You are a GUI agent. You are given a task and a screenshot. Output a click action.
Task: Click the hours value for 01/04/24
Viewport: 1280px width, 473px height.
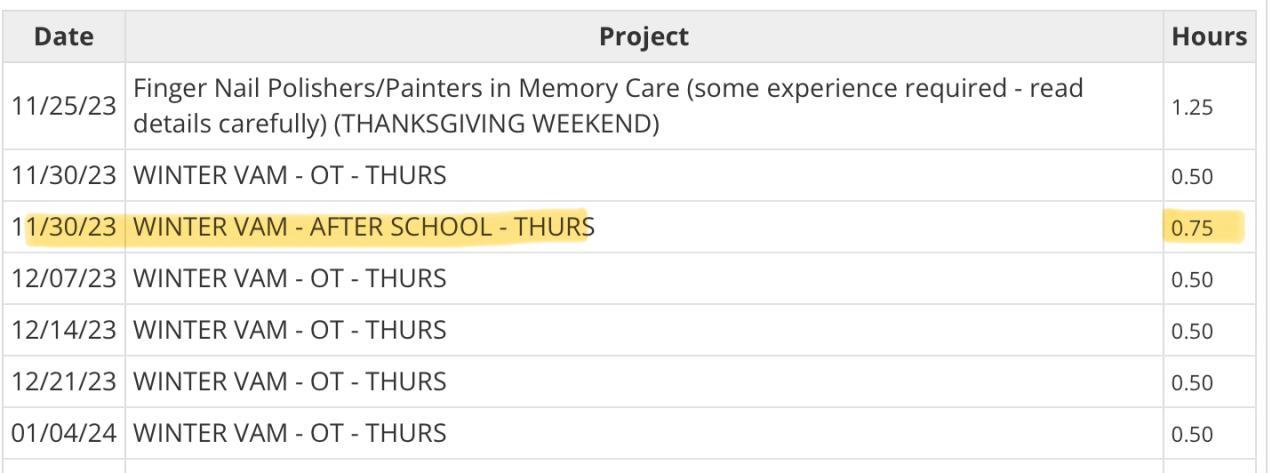[x=1193, y=435]
